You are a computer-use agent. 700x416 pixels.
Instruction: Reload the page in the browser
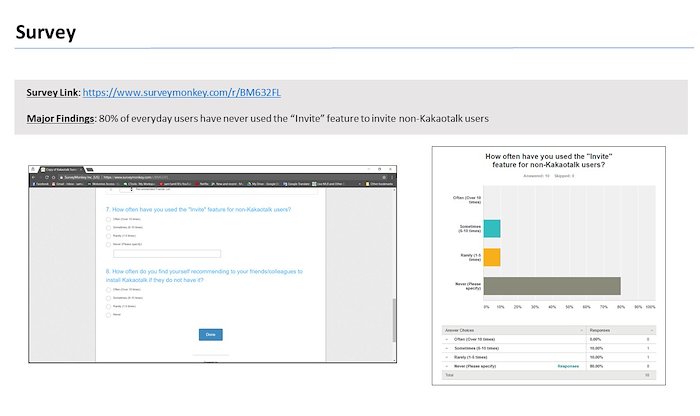(46, 177)
